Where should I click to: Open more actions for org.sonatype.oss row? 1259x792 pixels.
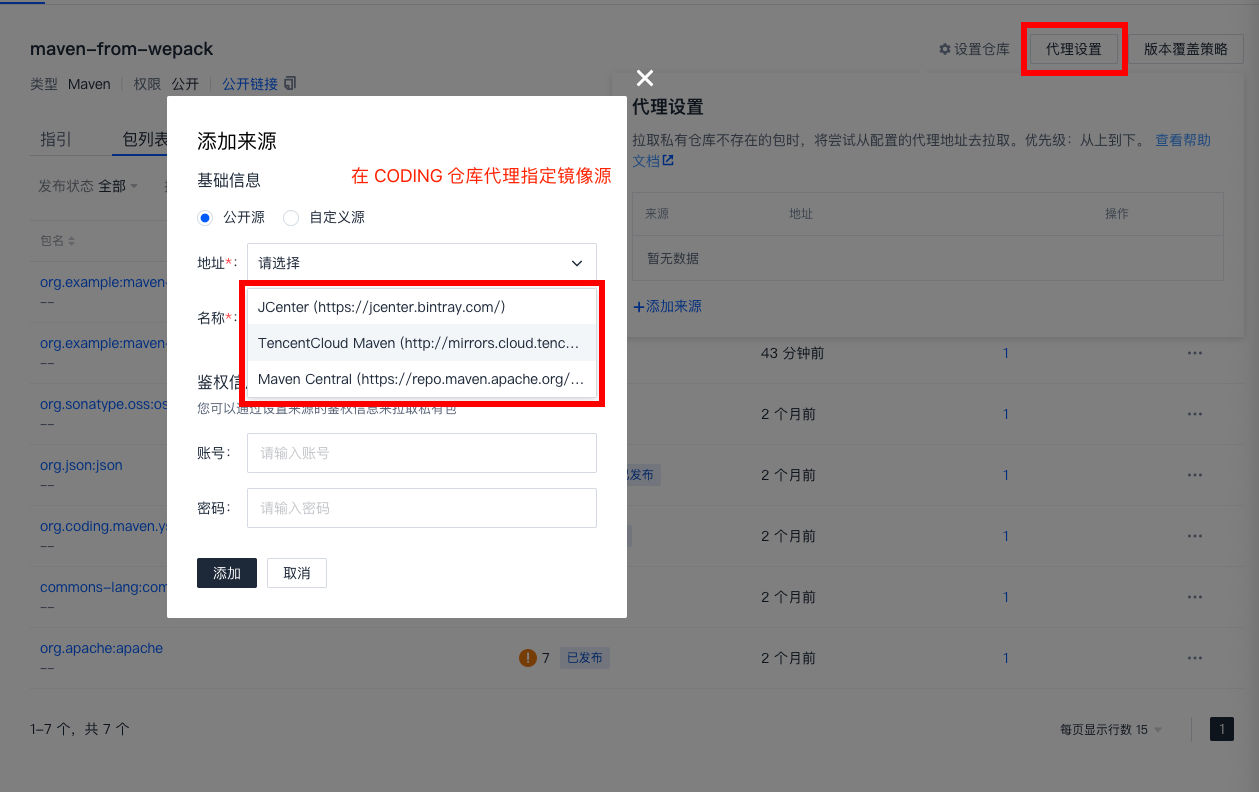(x=1195, y=414)
